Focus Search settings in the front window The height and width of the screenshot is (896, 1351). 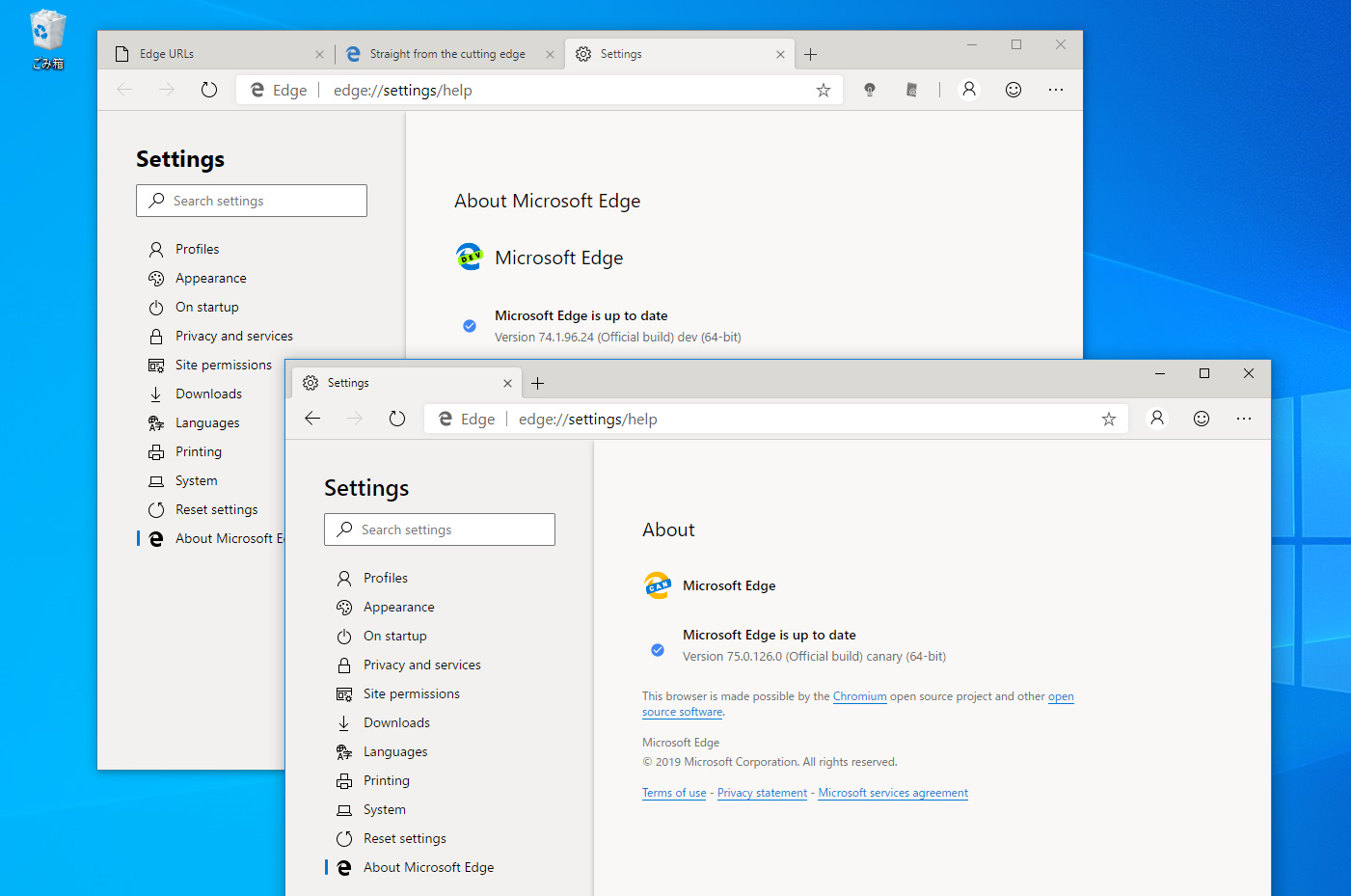tap(440, 529)
